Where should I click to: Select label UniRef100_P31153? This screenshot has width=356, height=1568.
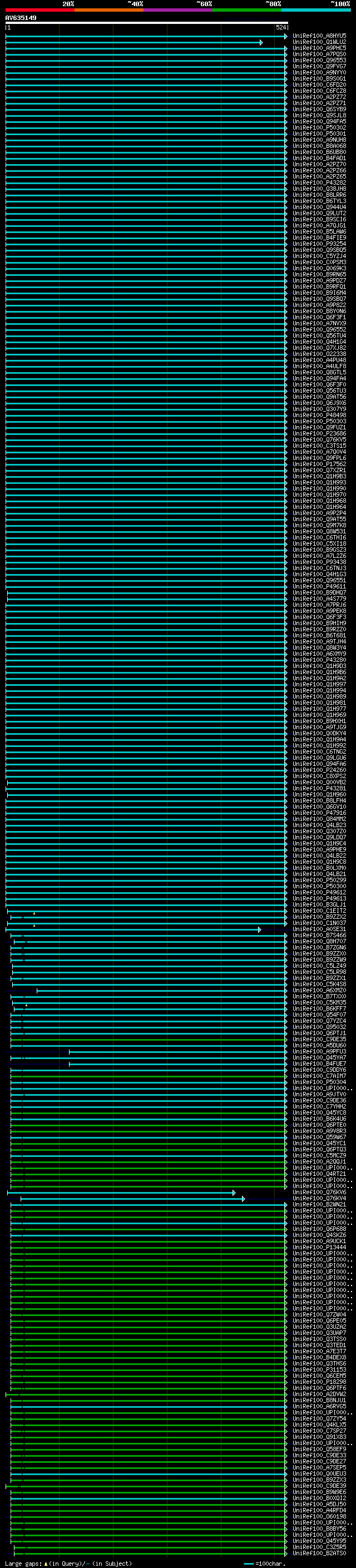click(x=319, y=1369)
